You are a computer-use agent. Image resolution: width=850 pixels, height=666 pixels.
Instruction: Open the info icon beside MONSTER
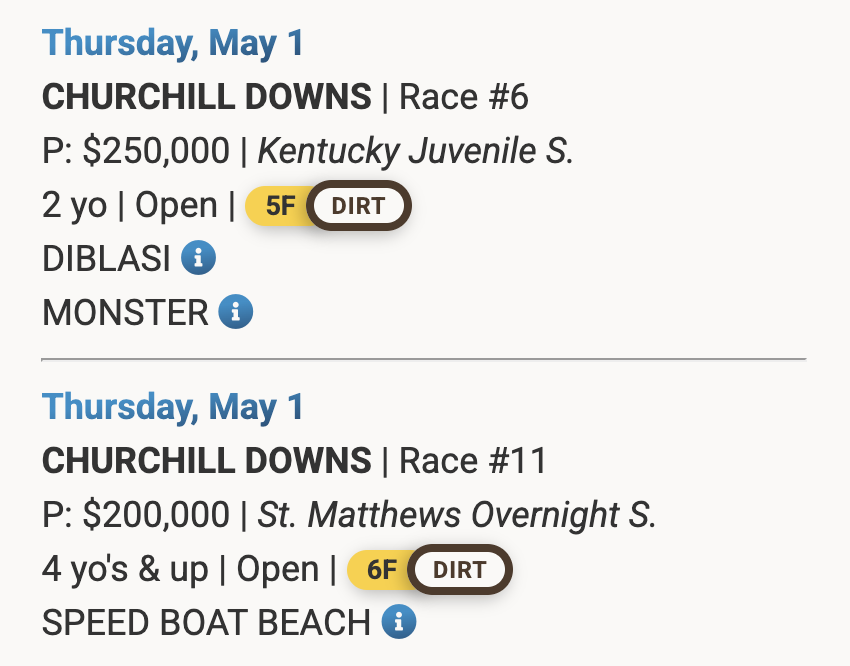point(236,313)
